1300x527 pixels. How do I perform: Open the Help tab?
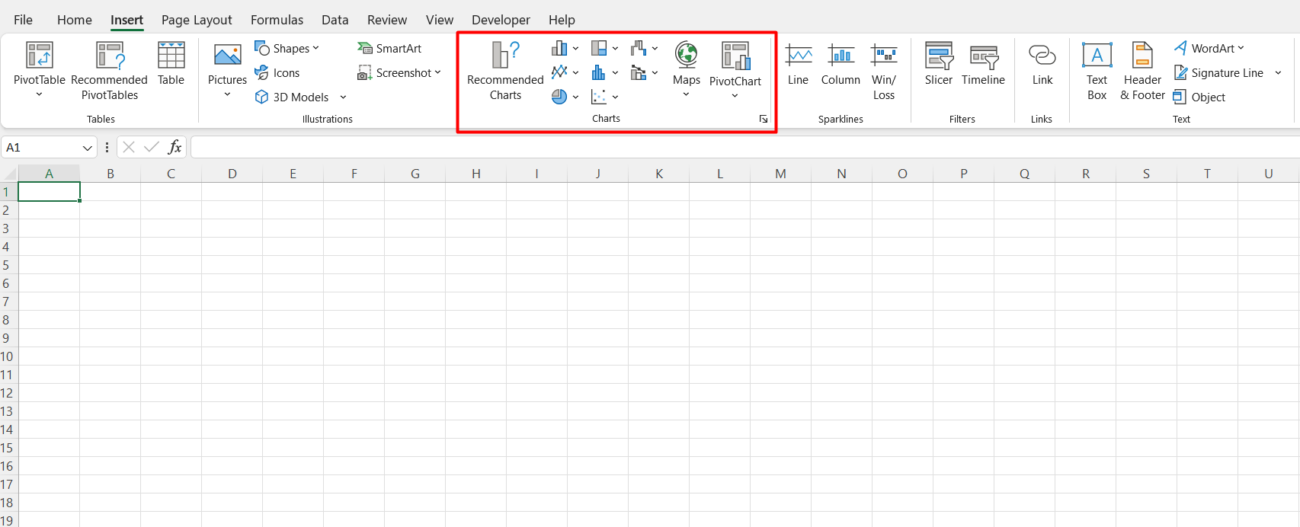click(562, 19)
